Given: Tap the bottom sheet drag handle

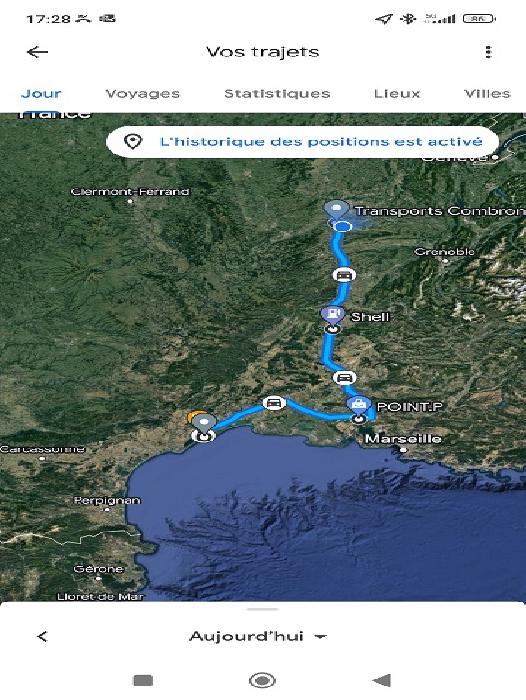Looking at the screenshot, I should coord(263,608).
